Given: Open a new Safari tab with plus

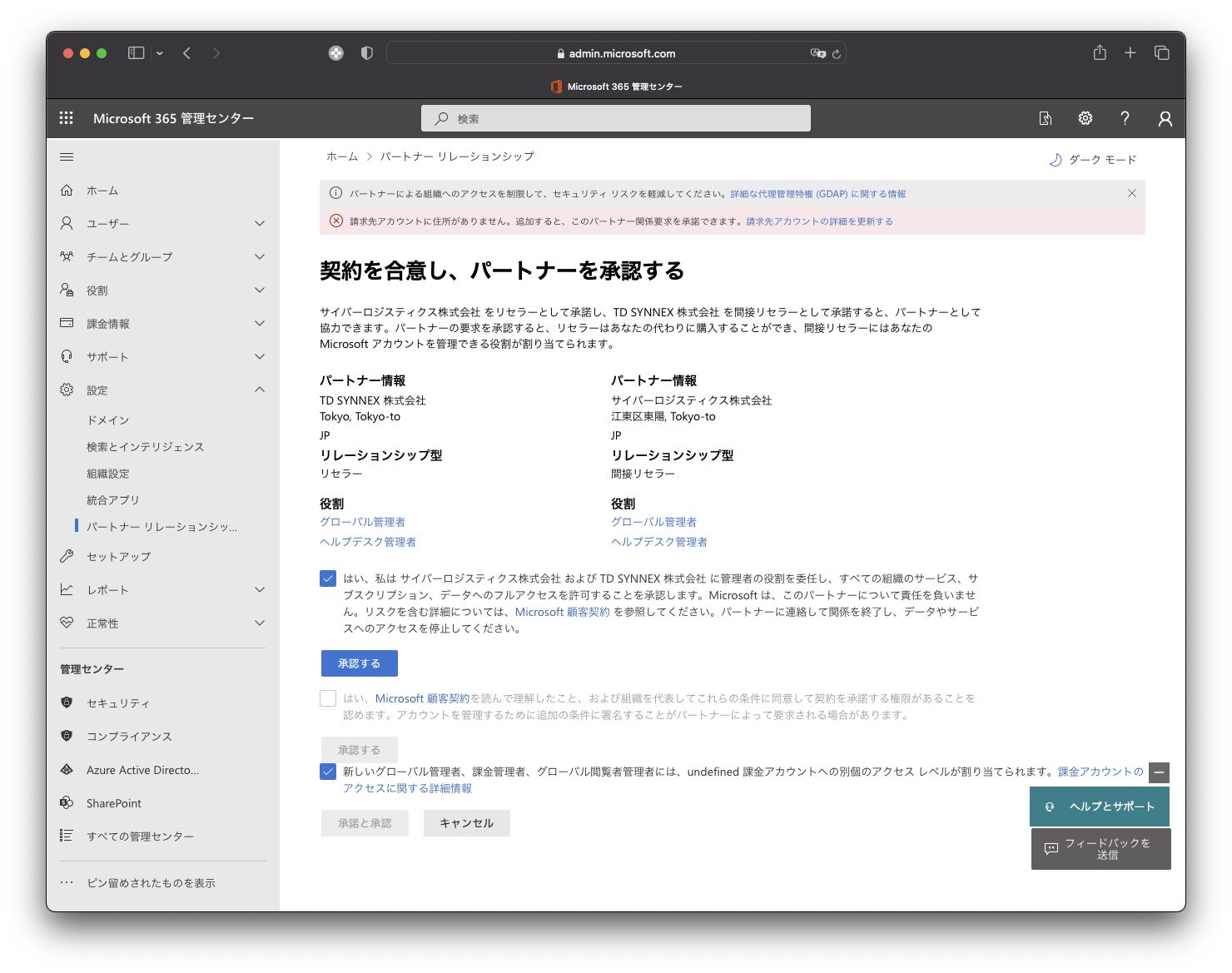Looking at the screenshot, I should coord(1130,53).
